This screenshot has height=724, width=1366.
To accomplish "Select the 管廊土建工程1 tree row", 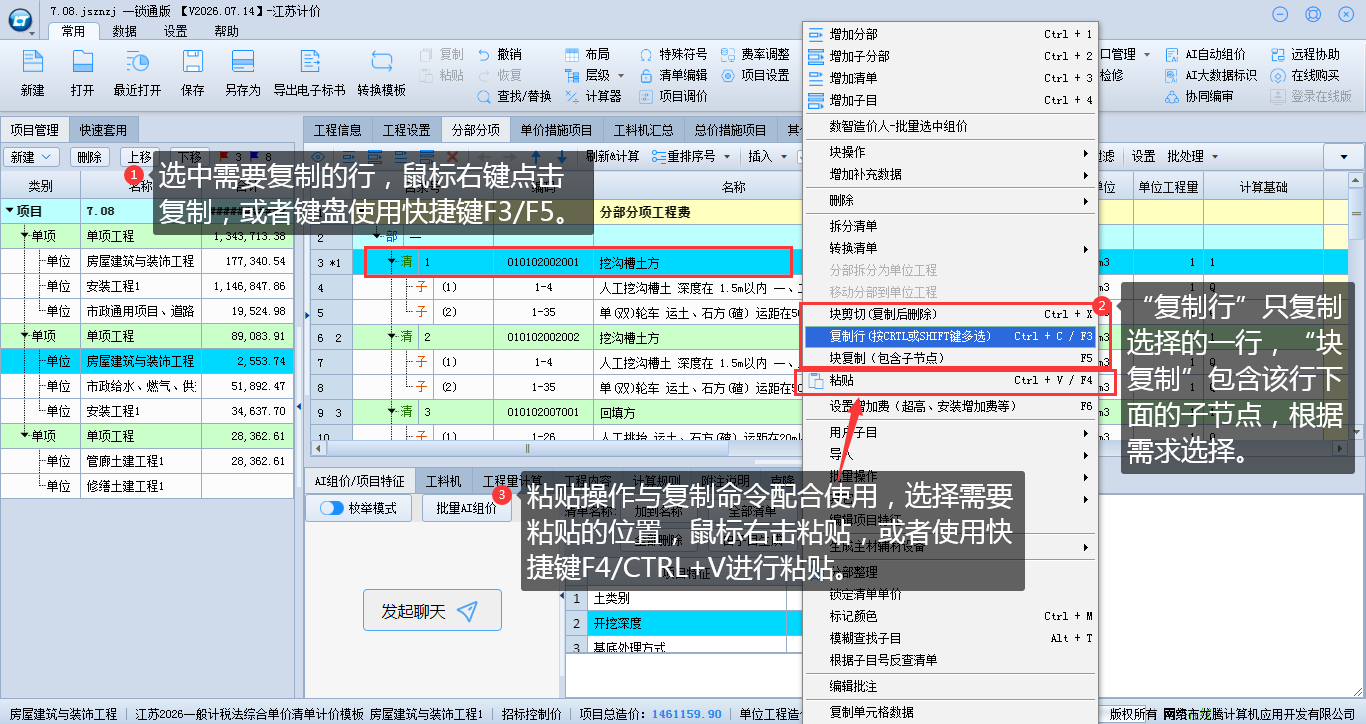I will (x=147, y=461).
